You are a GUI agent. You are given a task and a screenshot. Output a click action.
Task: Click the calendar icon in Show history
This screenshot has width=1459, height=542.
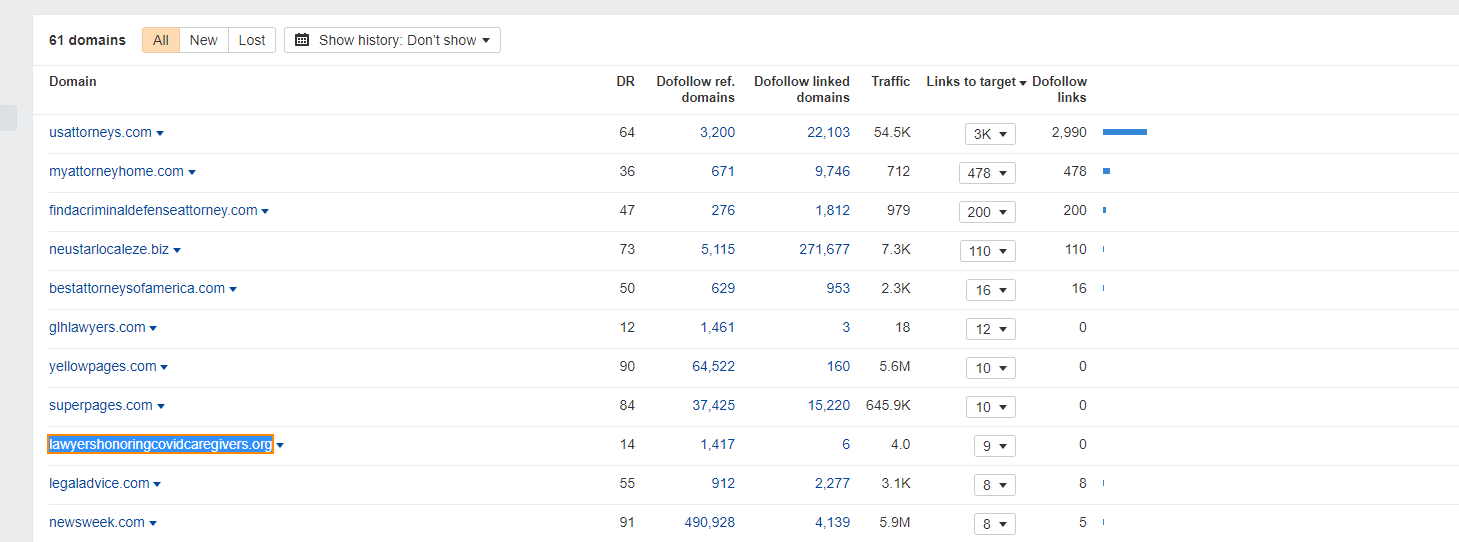point(302,40)
